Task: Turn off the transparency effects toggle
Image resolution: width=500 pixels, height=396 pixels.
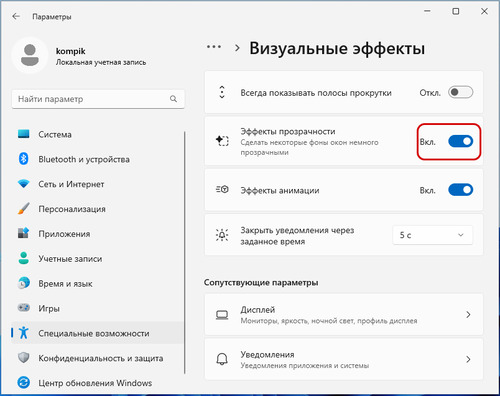Action: pyautogui.click(x=461, y=141)
